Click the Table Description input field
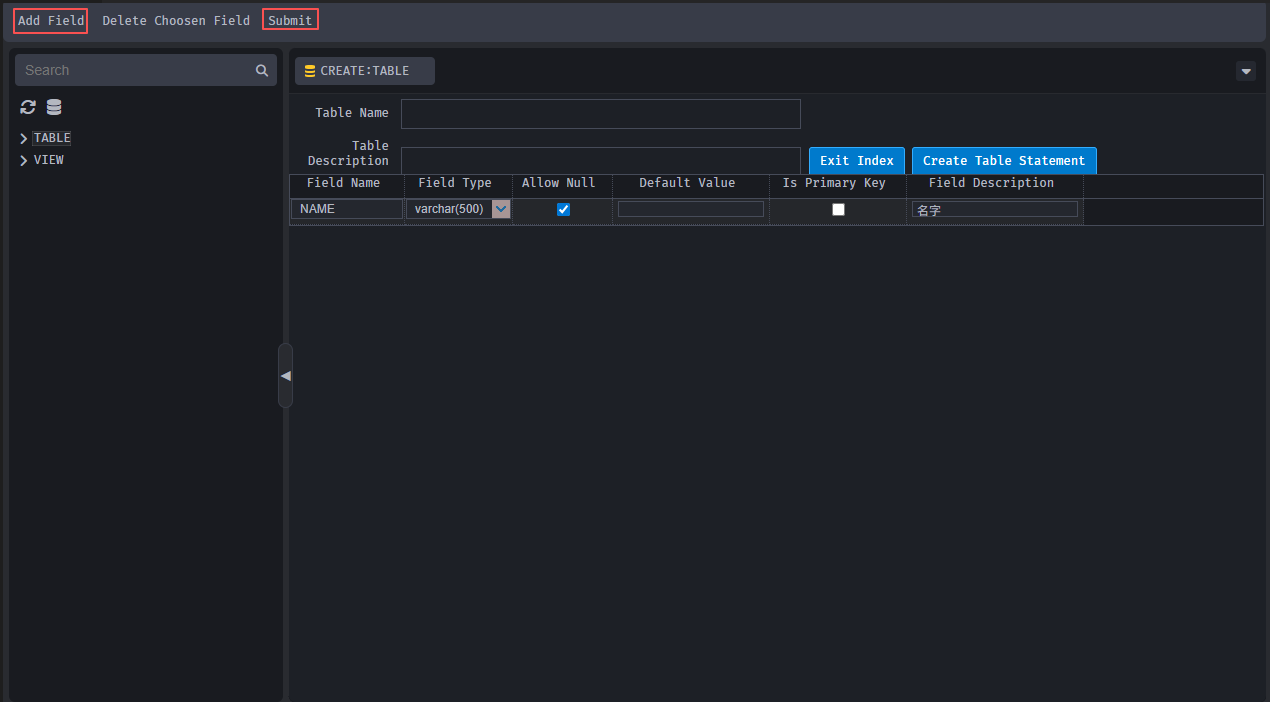The height and width of the screenshot is (702, 1270). tap(600, 160)
